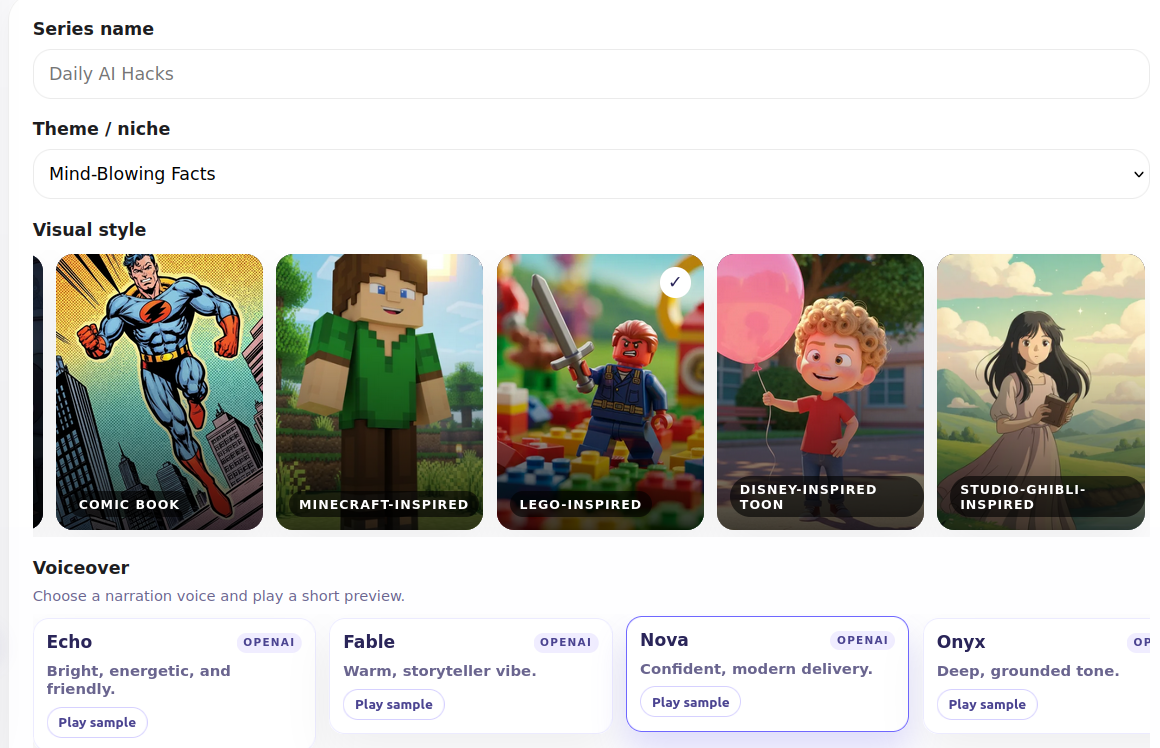Click the checkmark on Lego-Inspired card
The height and width of the screenshot is (748, 1160).
[x=675, y=282]
